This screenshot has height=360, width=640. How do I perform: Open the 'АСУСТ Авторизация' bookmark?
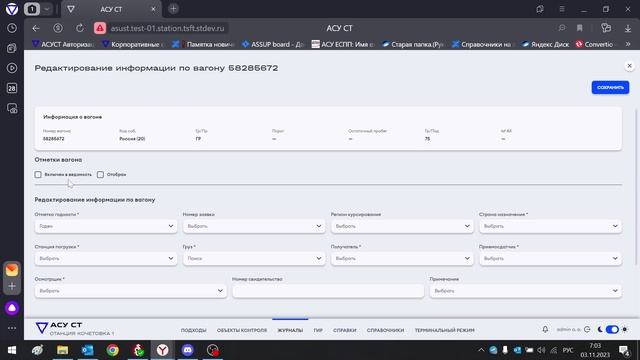pos(63,44)
